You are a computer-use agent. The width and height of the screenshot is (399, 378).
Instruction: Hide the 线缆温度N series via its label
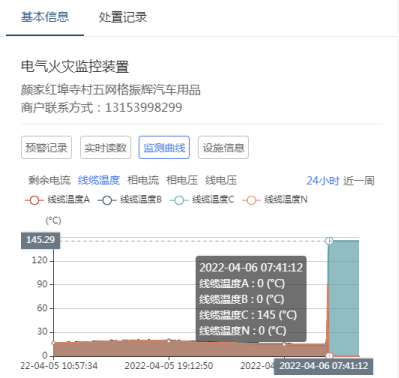[x=286, y=200]
